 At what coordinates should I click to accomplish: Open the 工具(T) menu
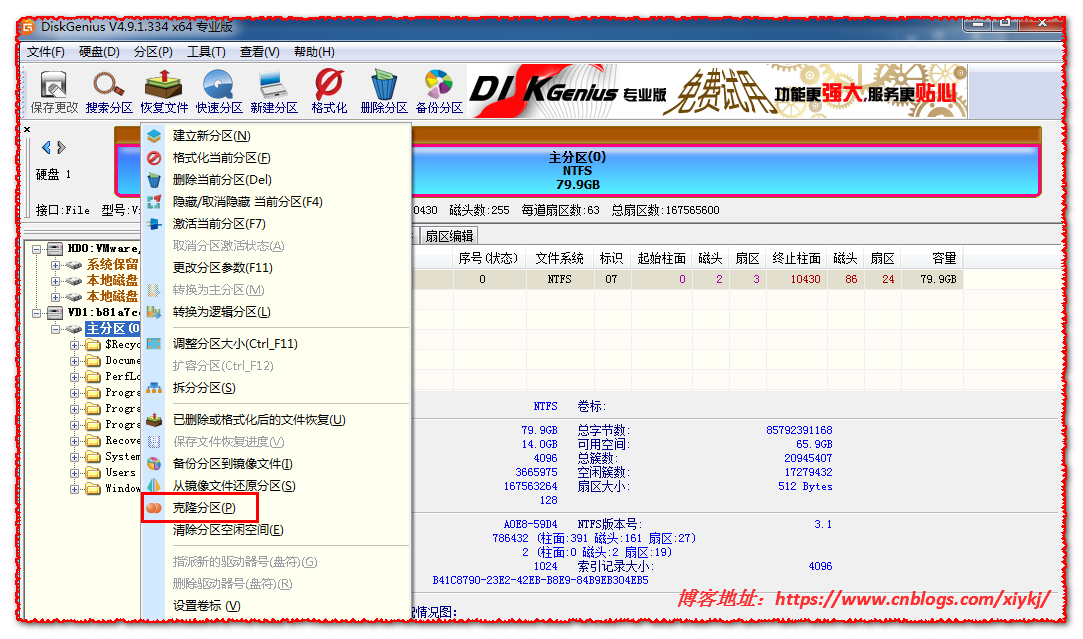point(206,52)
